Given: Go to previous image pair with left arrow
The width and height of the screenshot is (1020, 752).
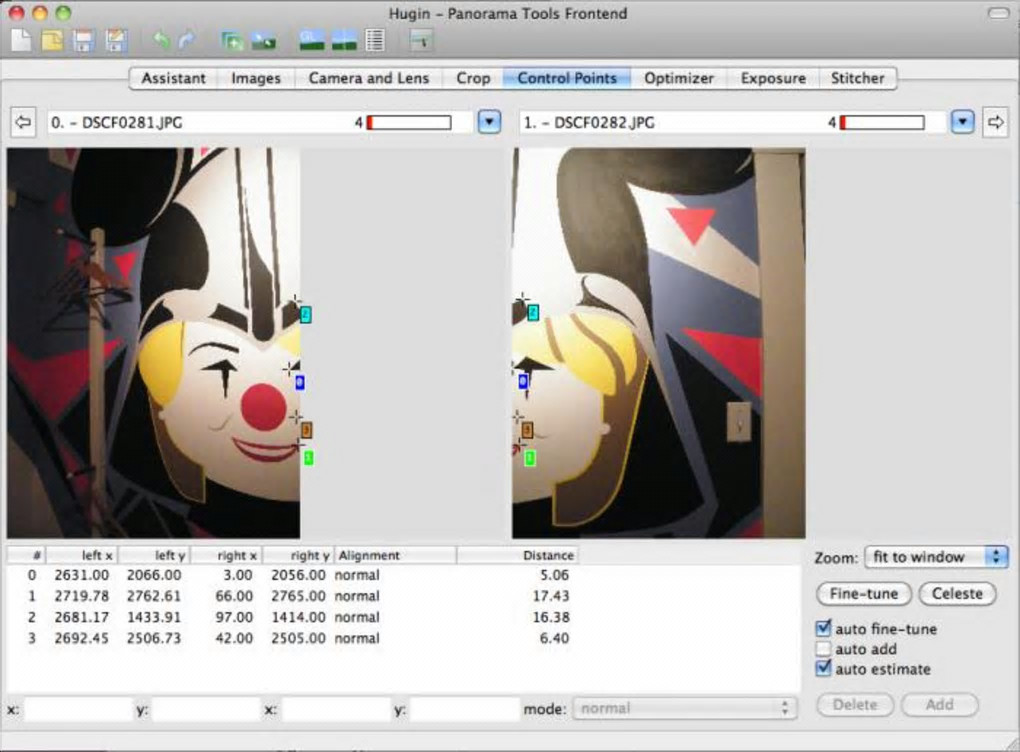Looking at the screenshot, I should coord(23,122).
